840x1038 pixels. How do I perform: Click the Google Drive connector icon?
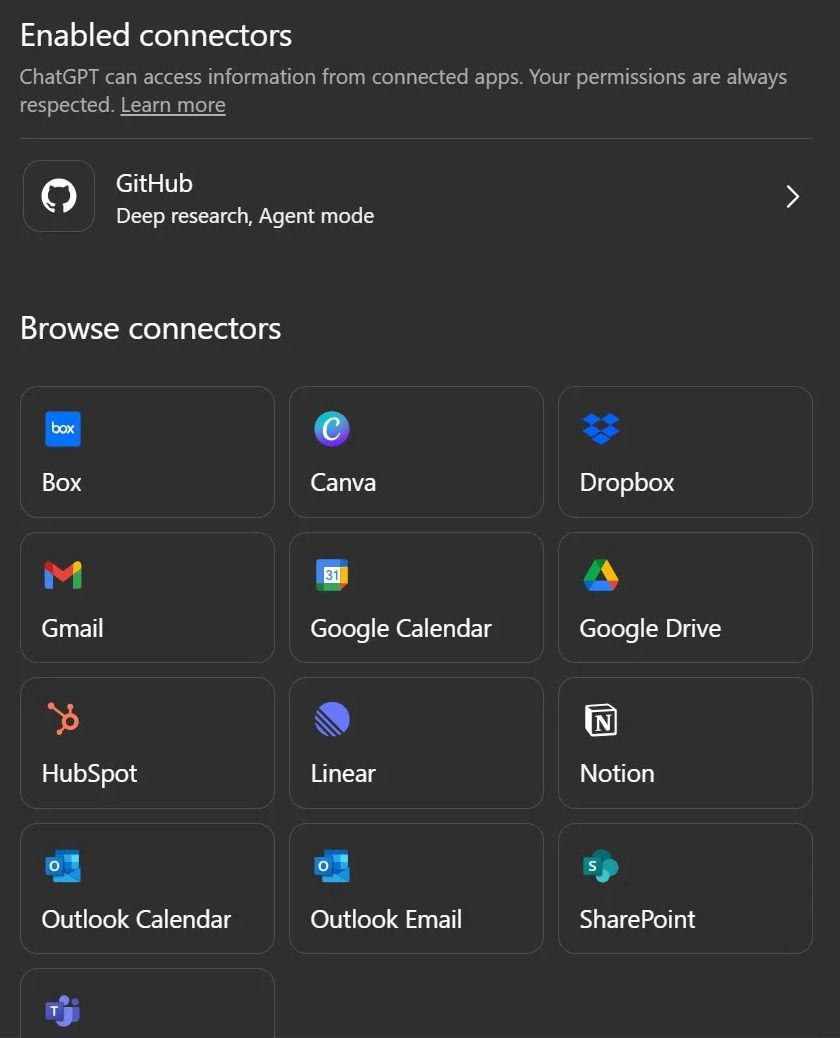(x=600, y=574)
